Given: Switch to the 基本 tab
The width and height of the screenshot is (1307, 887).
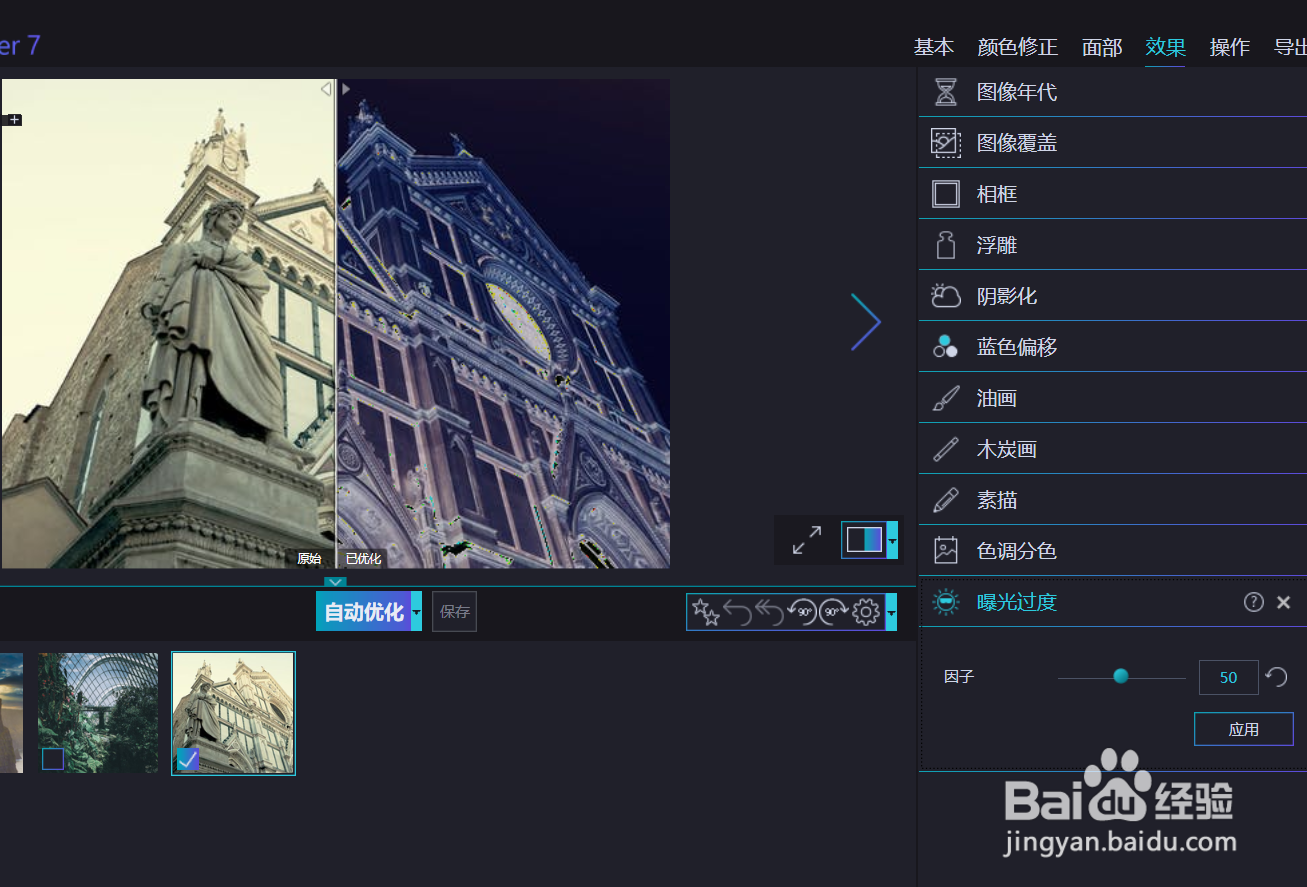Looking at the screenshot, I should (934, 47).
